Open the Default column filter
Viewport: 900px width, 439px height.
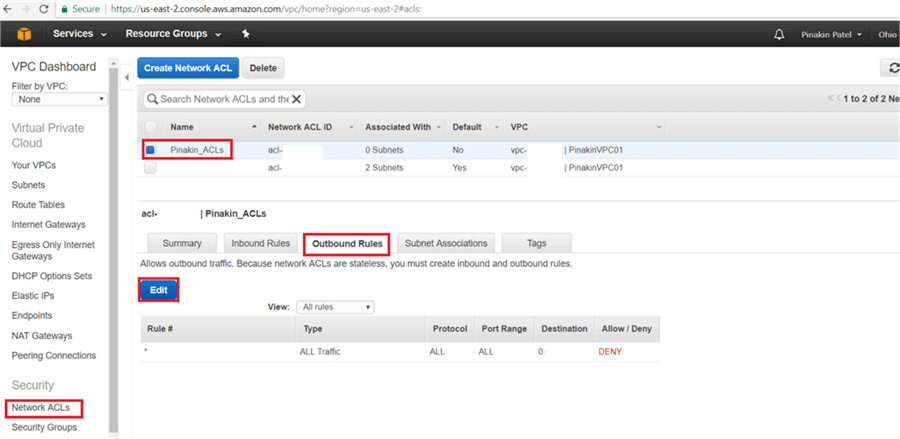495,127
